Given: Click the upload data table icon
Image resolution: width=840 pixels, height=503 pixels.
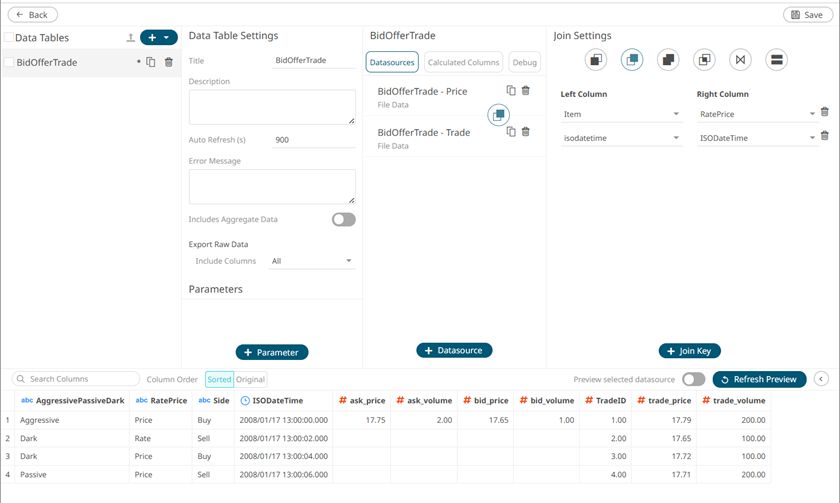Looking at the screenshot, I should 130,38.
